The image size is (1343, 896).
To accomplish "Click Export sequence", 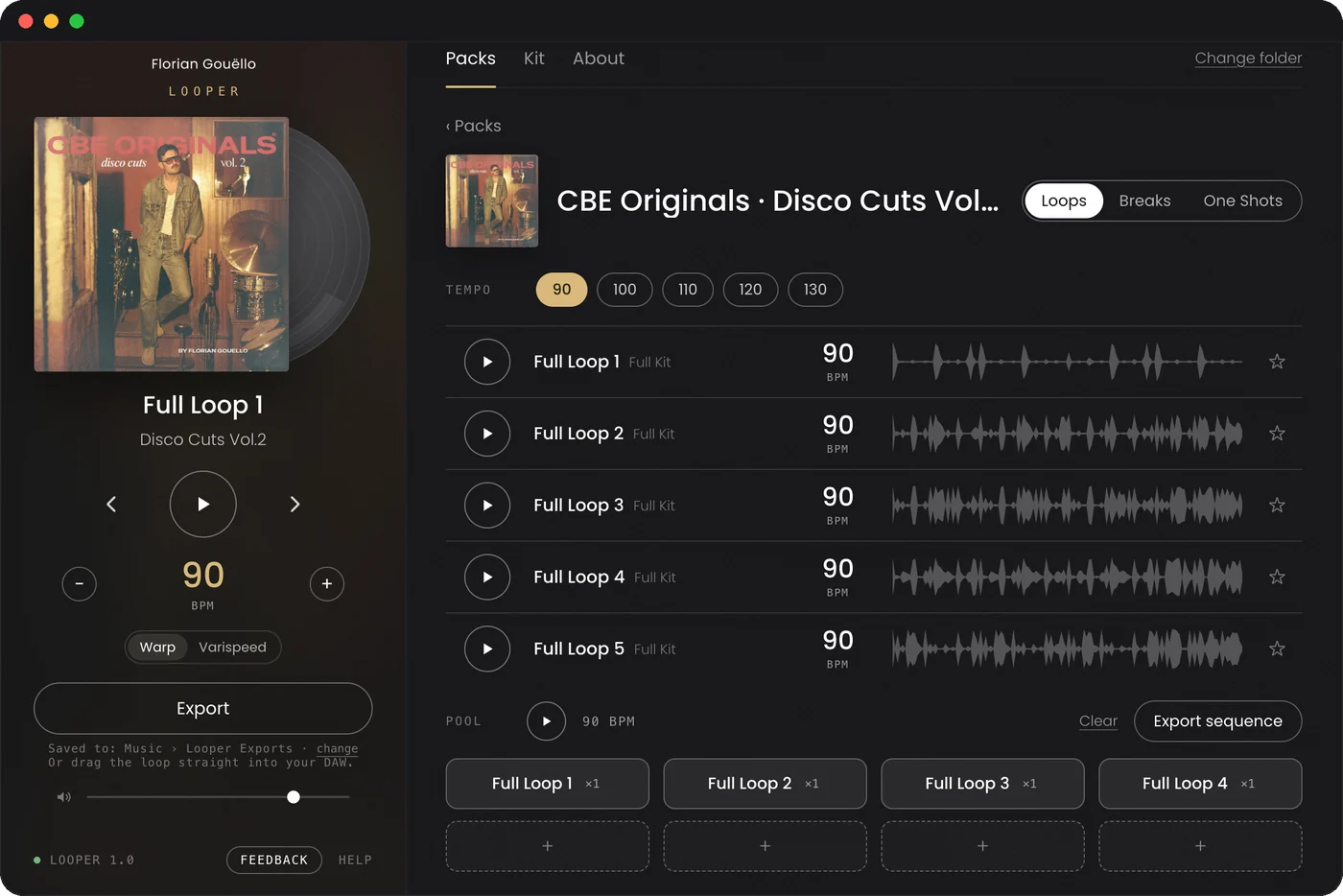I will (1217, 721).
